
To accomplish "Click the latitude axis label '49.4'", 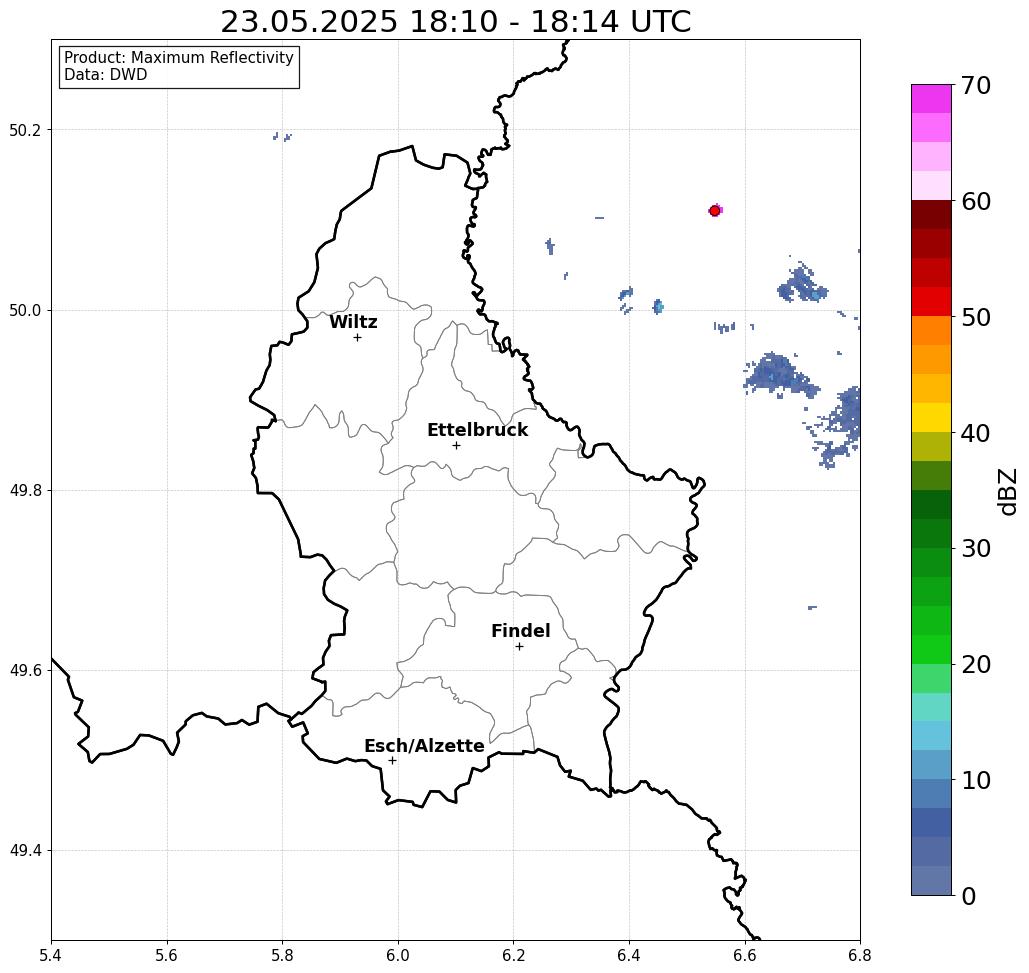I will click(x=25, y=851).
